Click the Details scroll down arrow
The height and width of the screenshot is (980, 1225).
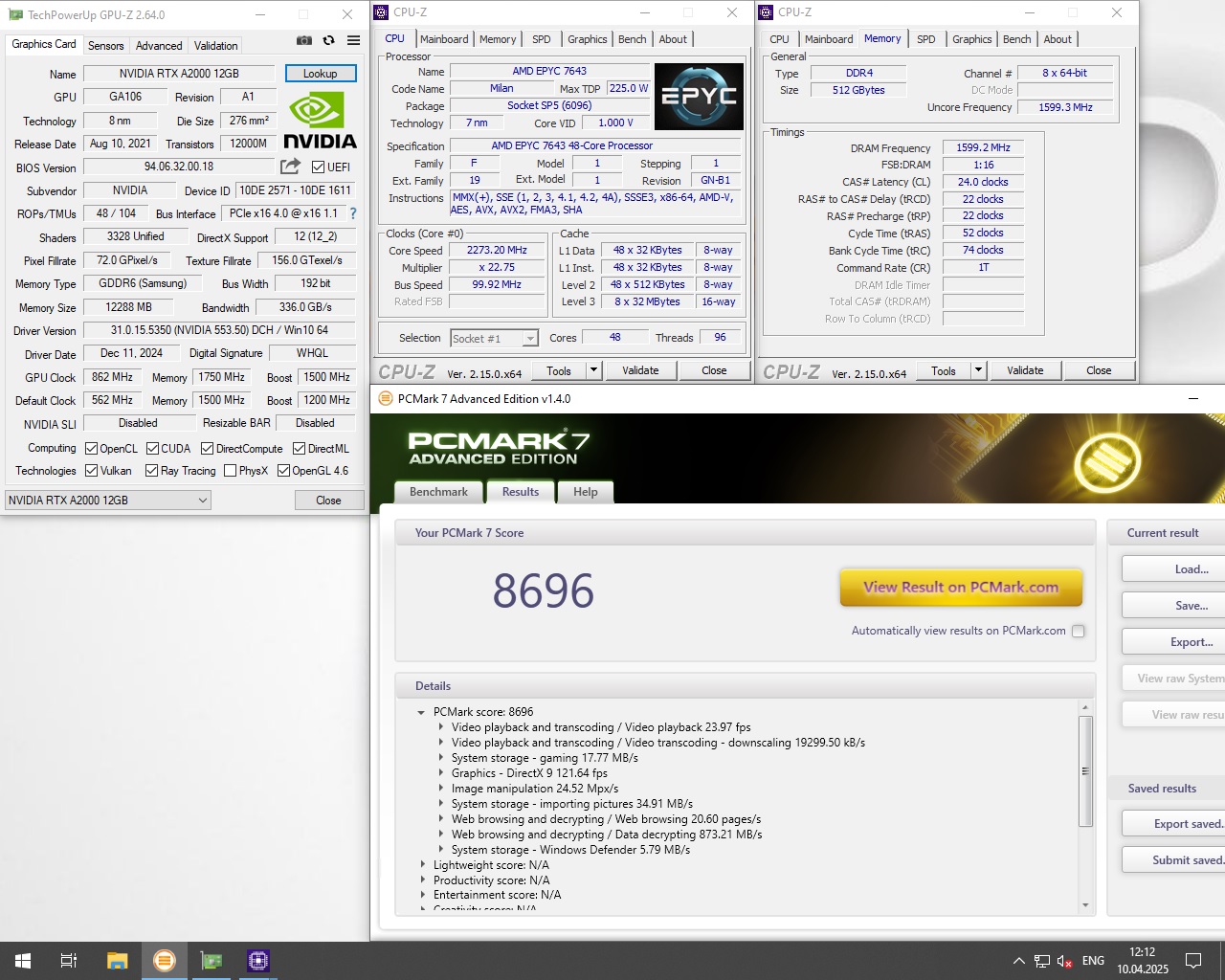pos(1085,904)
